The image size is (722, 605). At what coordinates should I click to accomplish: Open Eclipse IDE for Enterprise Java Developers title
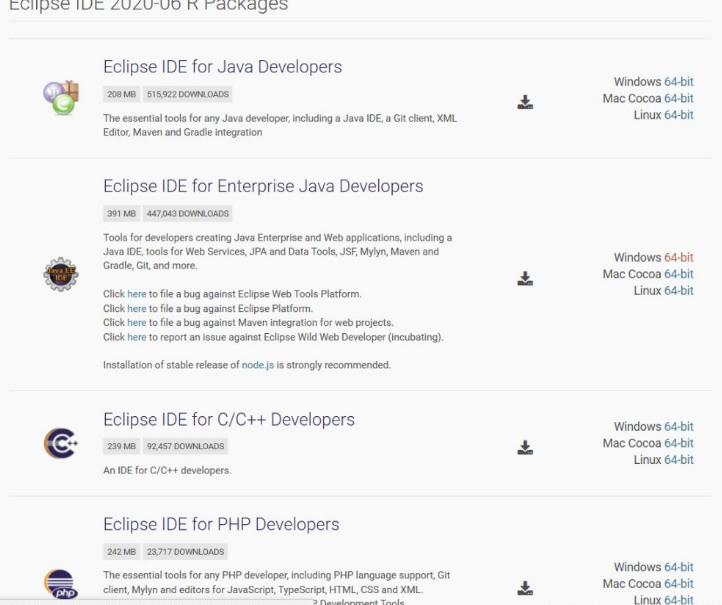(263, 186)
